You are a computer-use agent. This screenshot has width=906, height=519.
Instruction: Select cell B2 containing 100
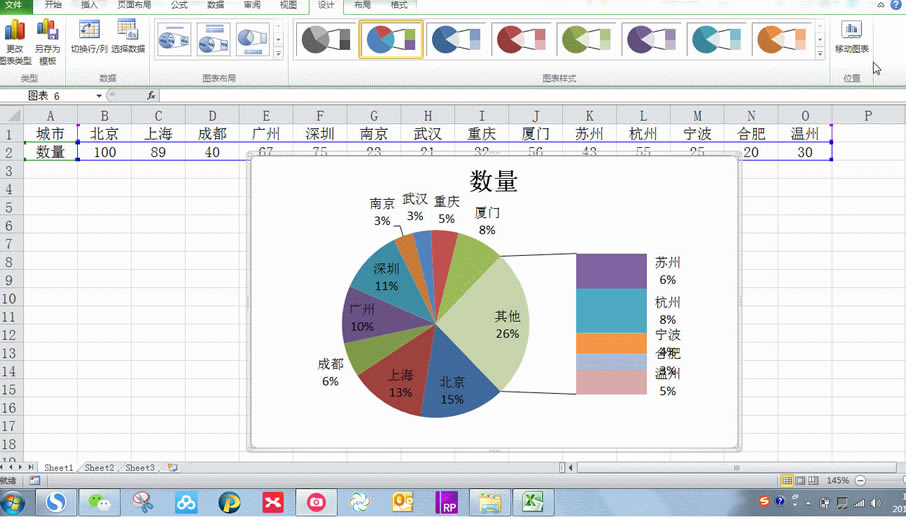click(x=105, y=152)
